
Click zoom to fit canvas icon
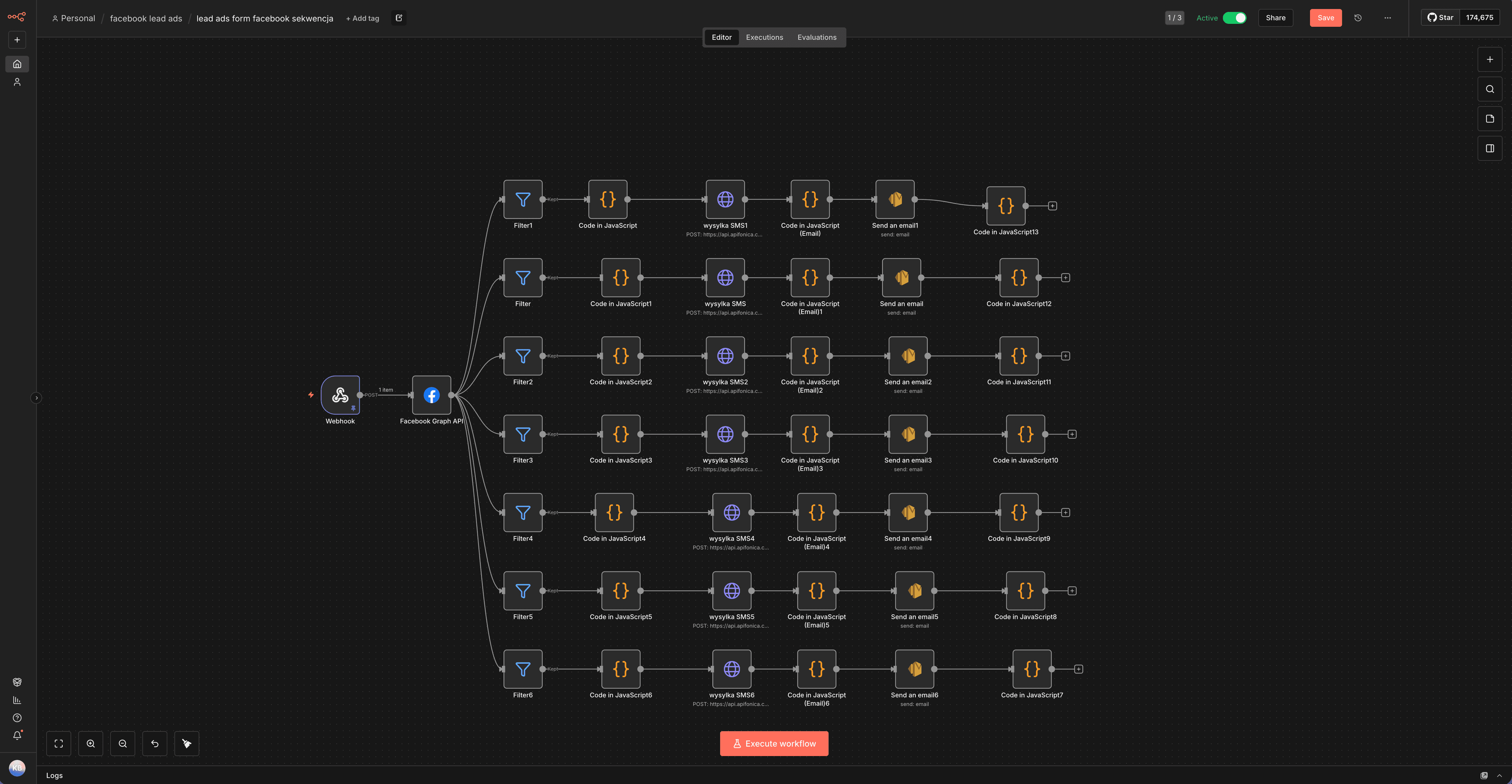point(59,743)
